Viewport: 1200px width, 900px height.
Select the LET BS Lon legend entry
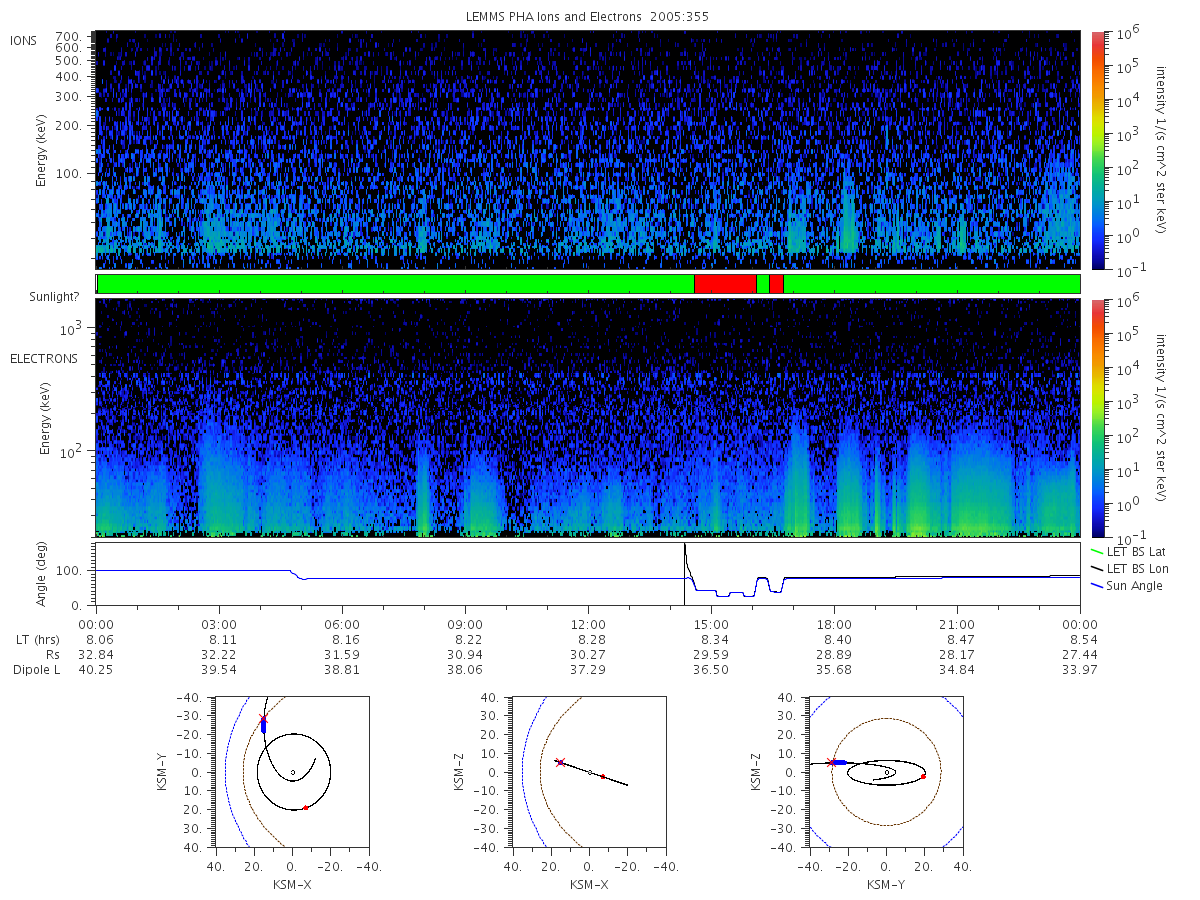1129,568
